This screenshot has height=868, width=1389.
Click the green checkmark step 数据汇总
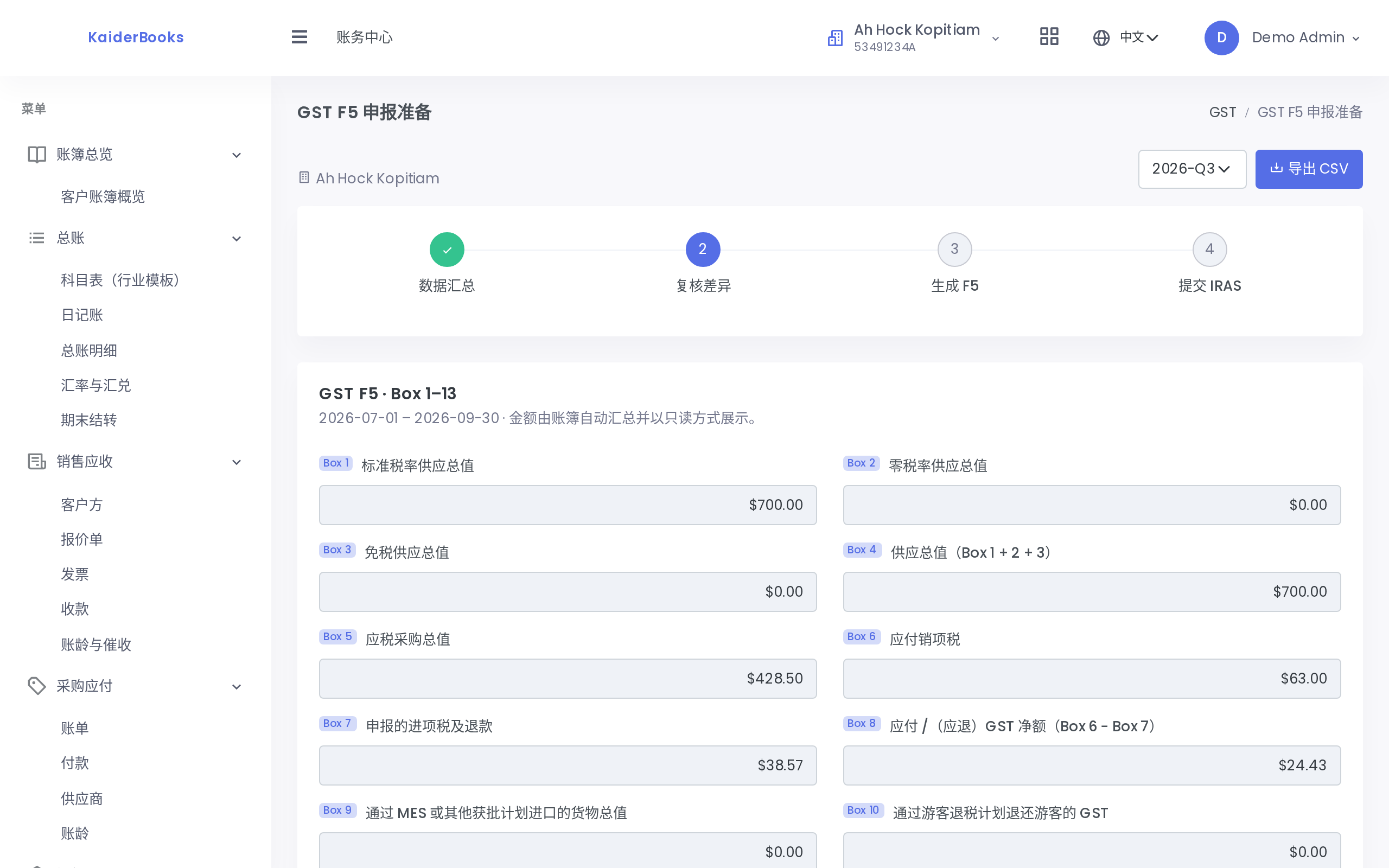[447, 249]
